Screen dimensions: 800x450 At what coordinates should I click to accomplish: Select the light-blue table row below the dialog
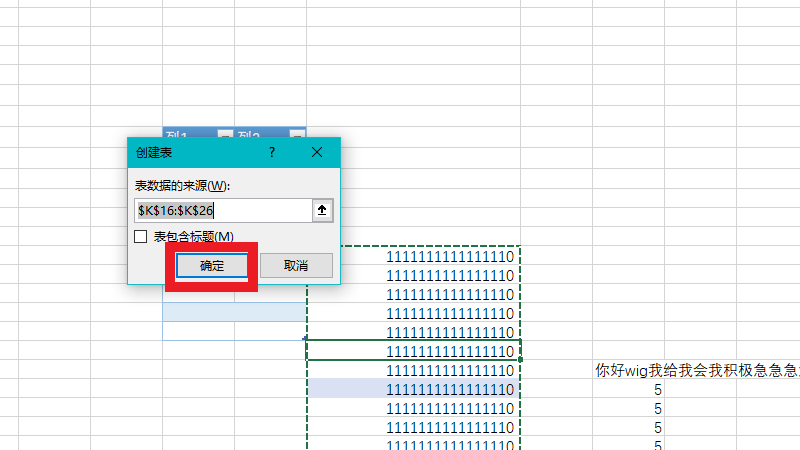(x=234, y=312)
